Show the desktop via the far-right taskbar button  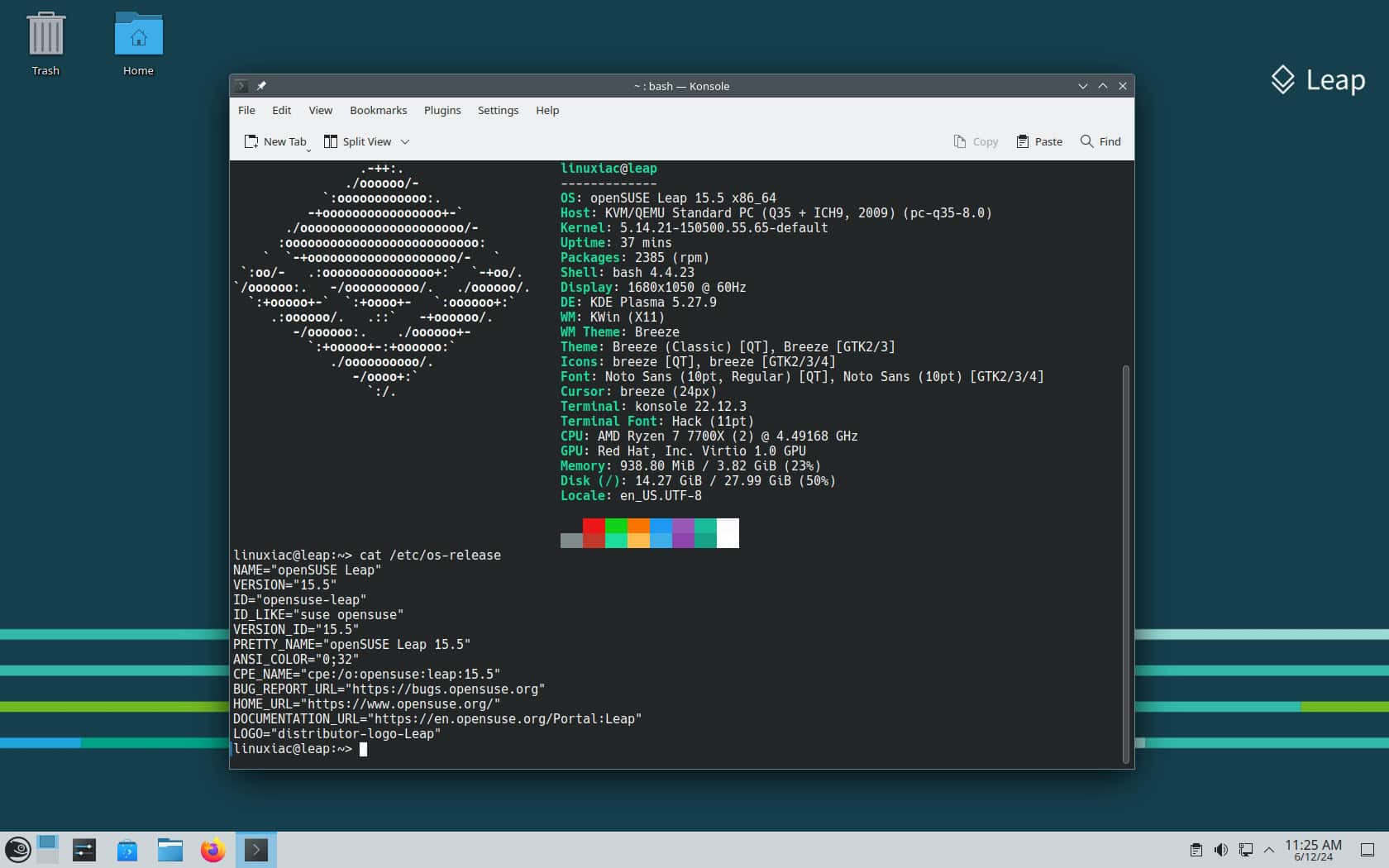tap(1369, 849)
